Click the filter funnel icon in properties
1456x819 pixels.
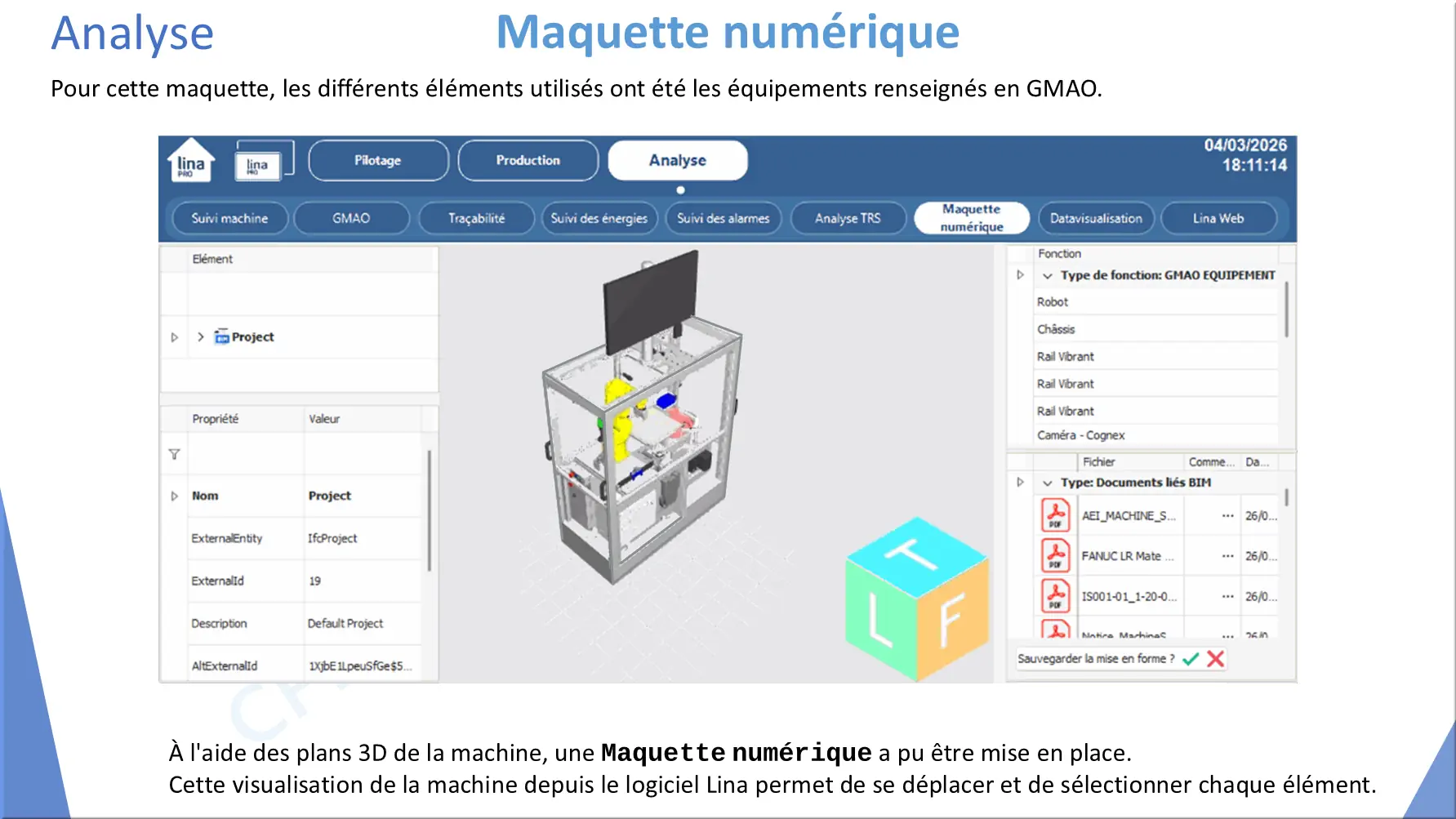tap(174, 454)
